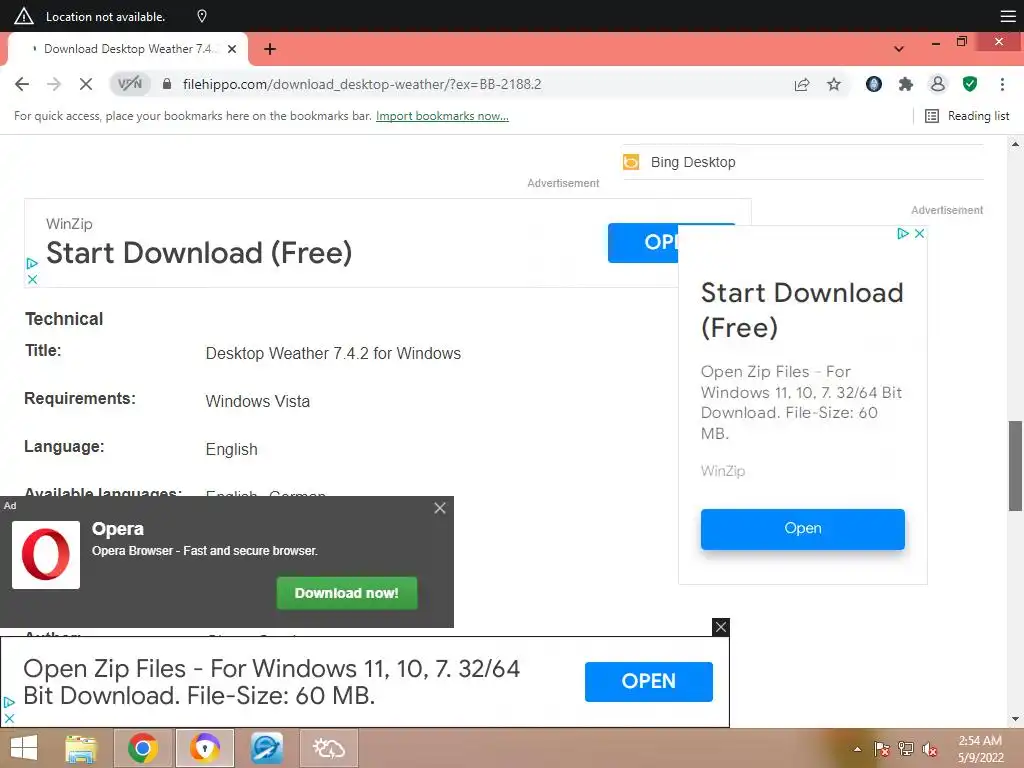The height and width of the screenshot is (768, 1024).
Task: Close the WinZip banner ad with its X
Action: click(32, 280)
